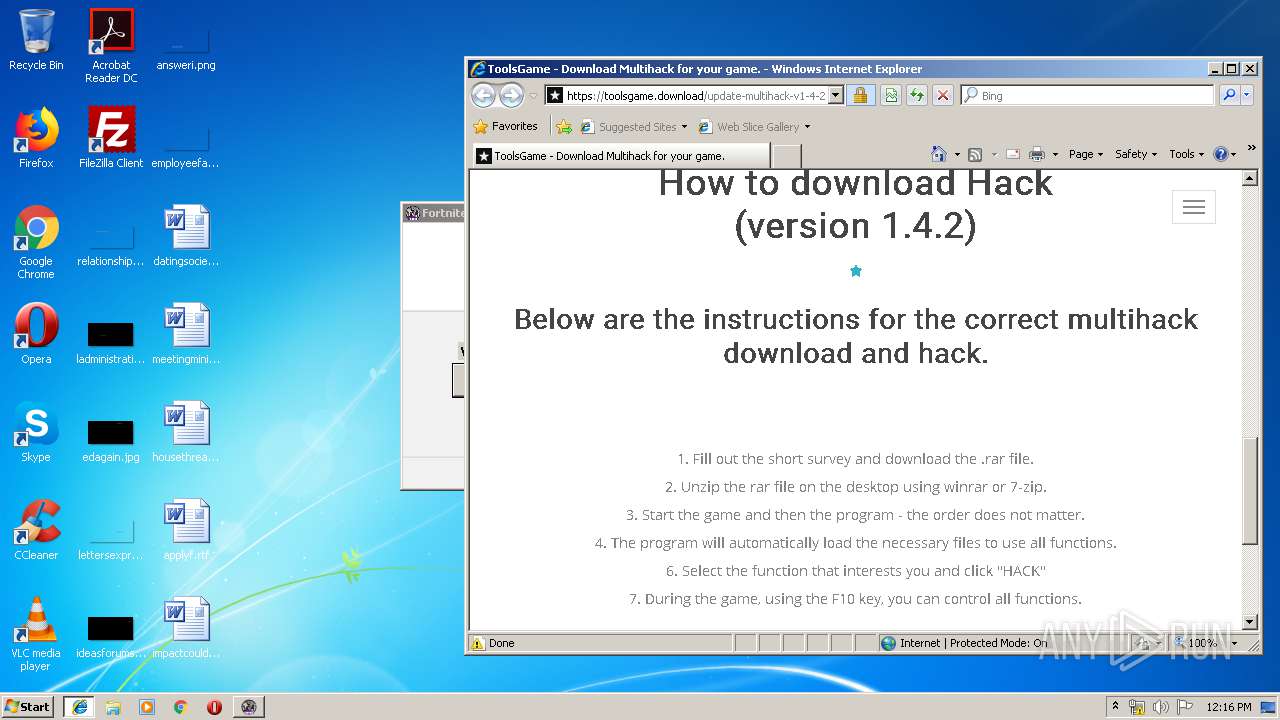Image resolution: width=1280 pixels, height=720 pixels.
Task: Show hidden system tray icons
Action: 1116,706
